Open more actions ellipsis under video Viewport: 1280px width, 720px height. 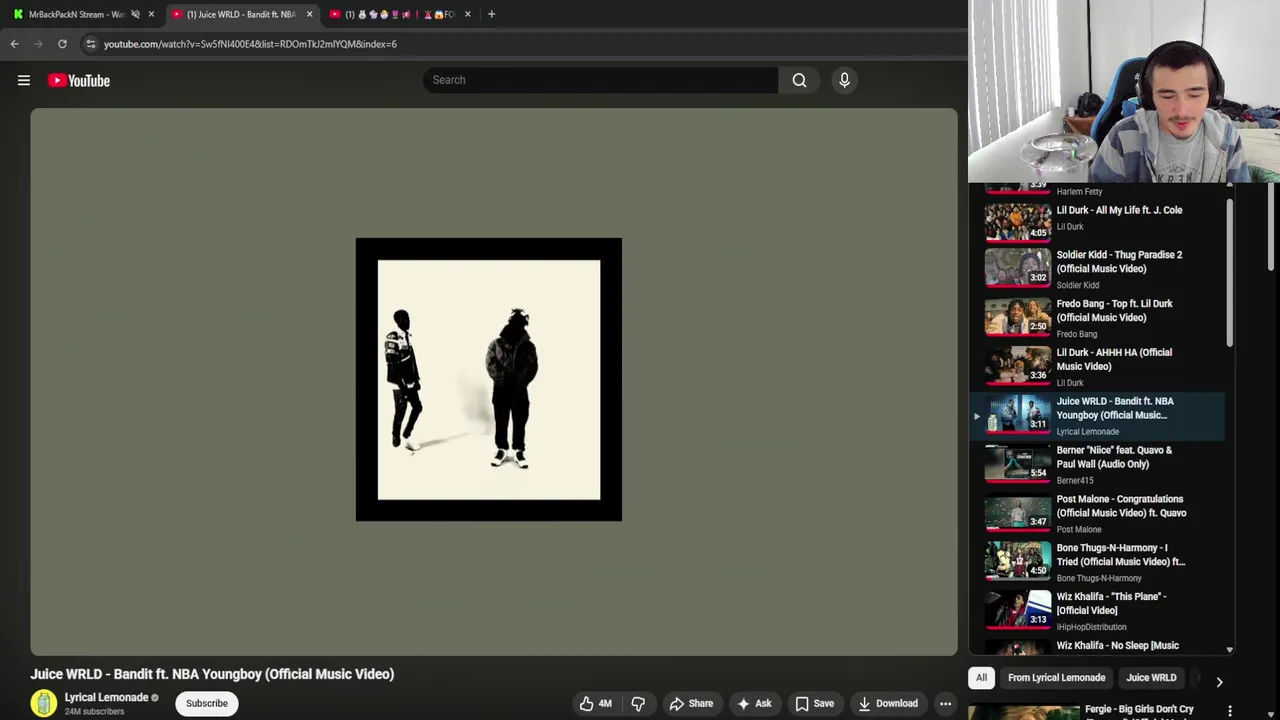pos(945,704)
